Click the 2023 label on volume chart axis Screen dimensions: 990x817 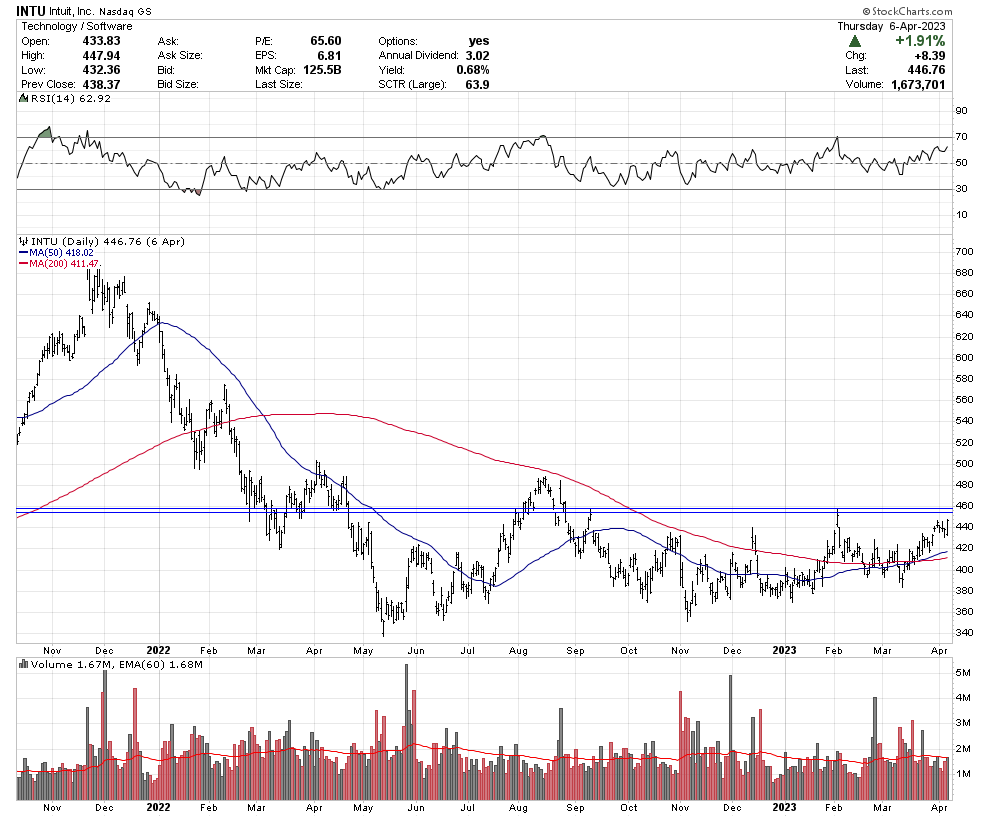(784, 807)
